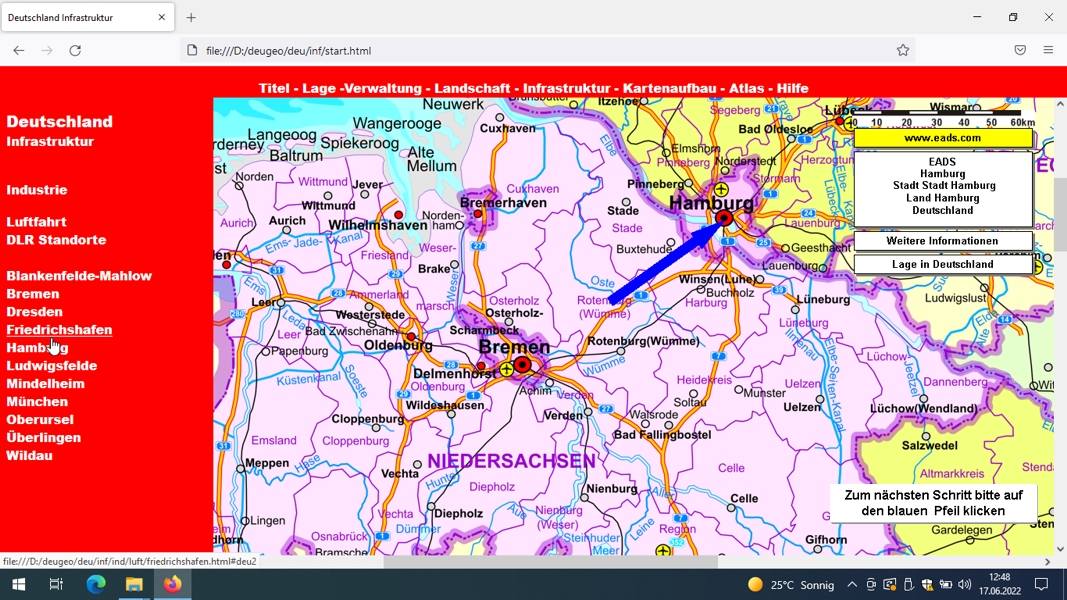
Task: Open the Kartenaufbau menu item
Action: pos(670,88)
